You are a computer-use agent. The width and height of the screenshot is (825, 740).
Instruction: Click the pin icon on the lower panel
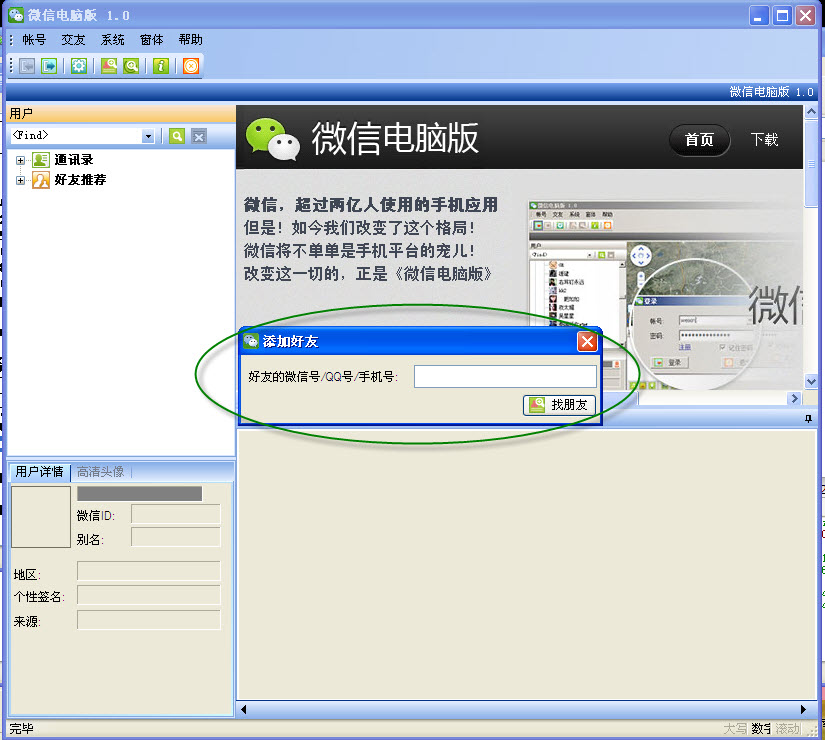pyautogui.click(x=809, y=420)
